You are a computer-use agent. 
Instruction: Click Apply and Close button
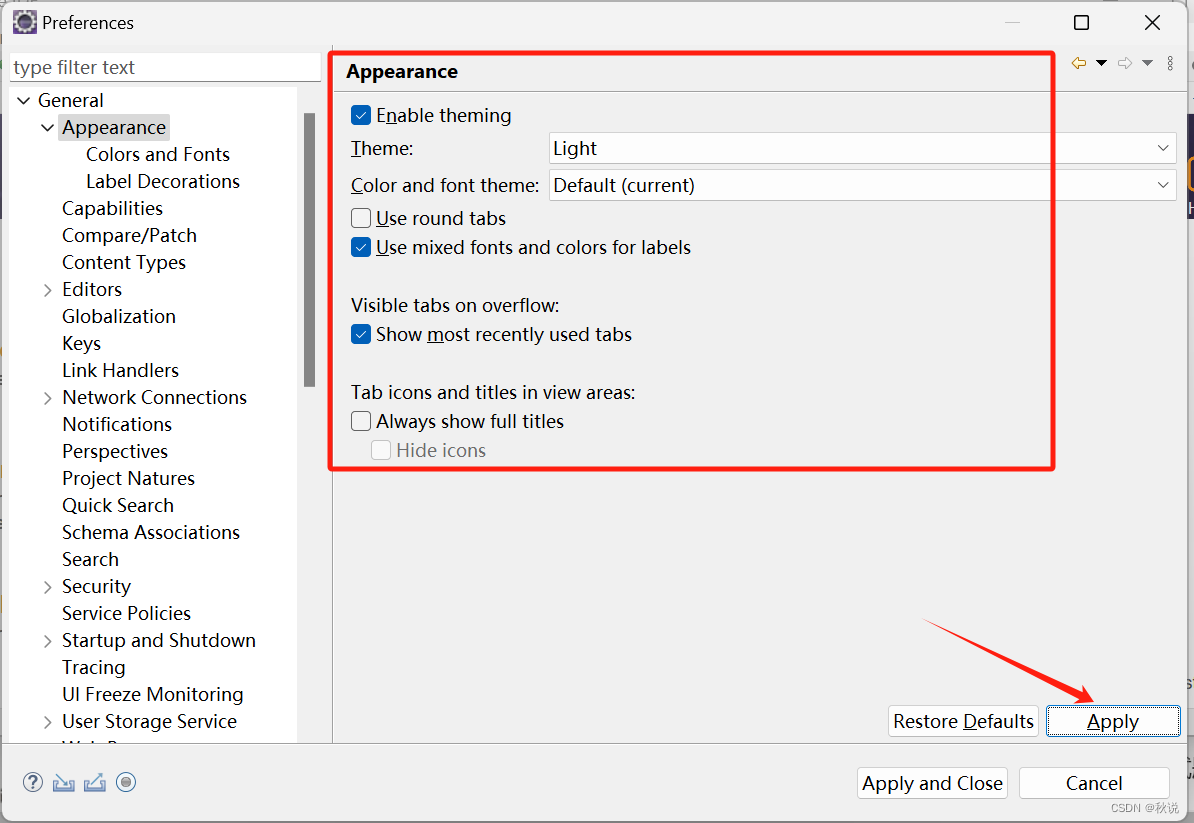tap(932, 783)
